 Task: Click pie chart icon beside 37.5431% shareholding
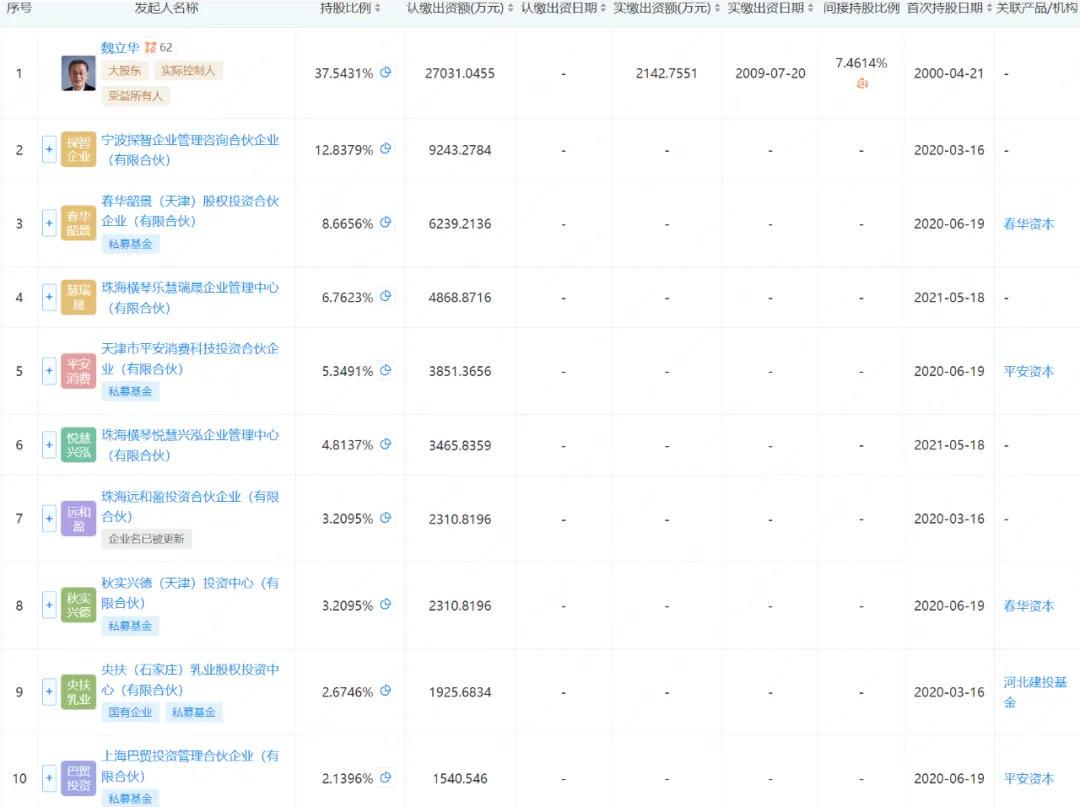coord(386,73)
